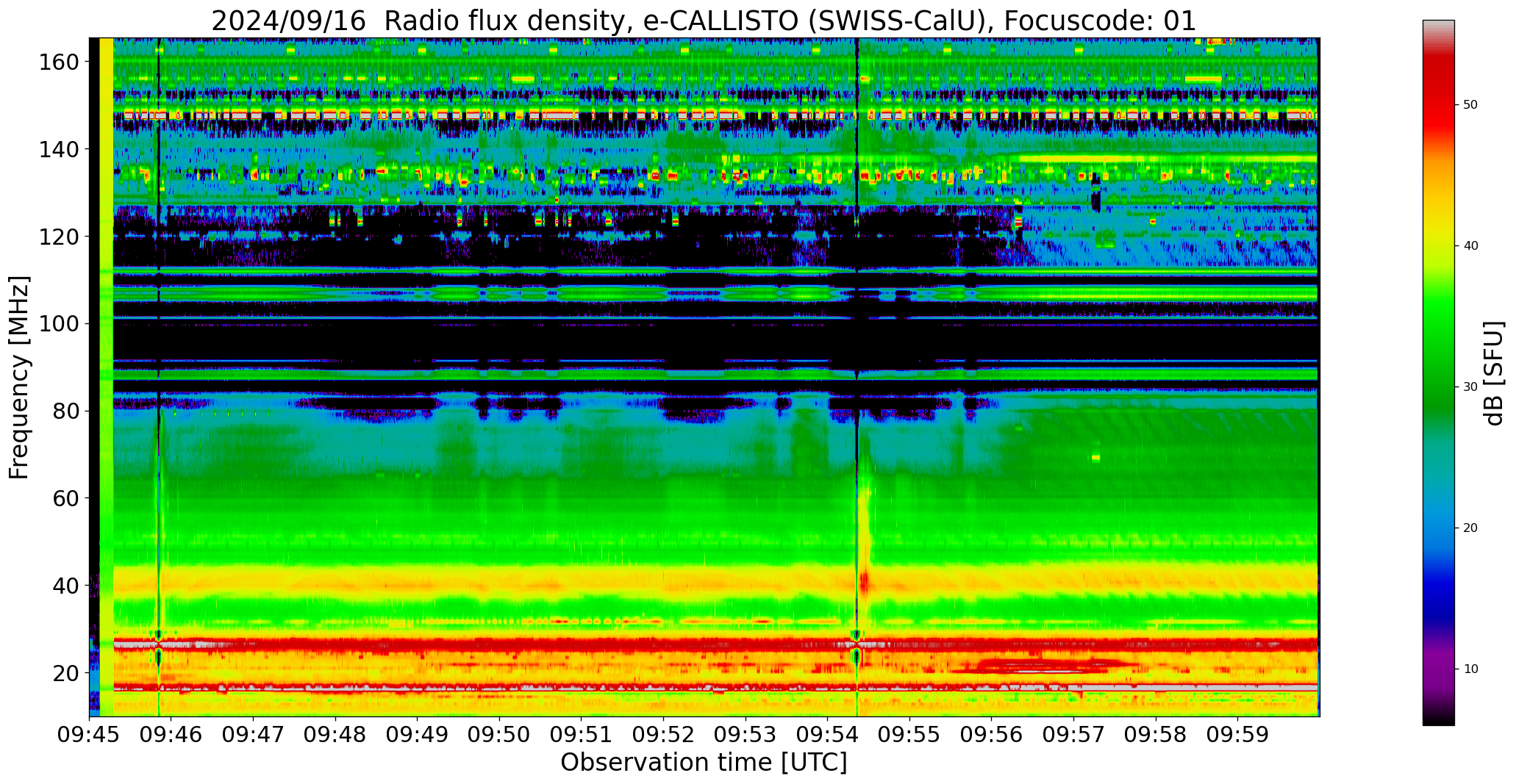The height and width of the screenshot is (784, 1516).
Task: Click the 09:57 time tick label
Action: 1073,735
